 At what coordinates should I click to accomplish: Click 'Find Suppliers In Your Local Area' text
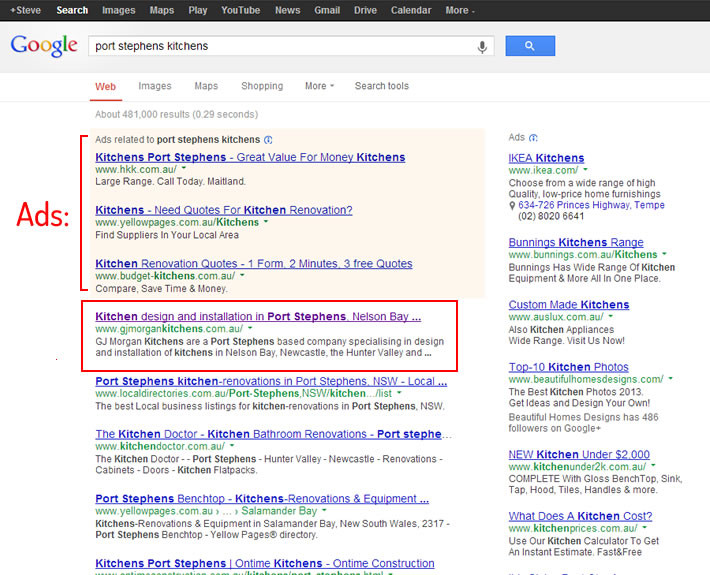tap(167, 235)
